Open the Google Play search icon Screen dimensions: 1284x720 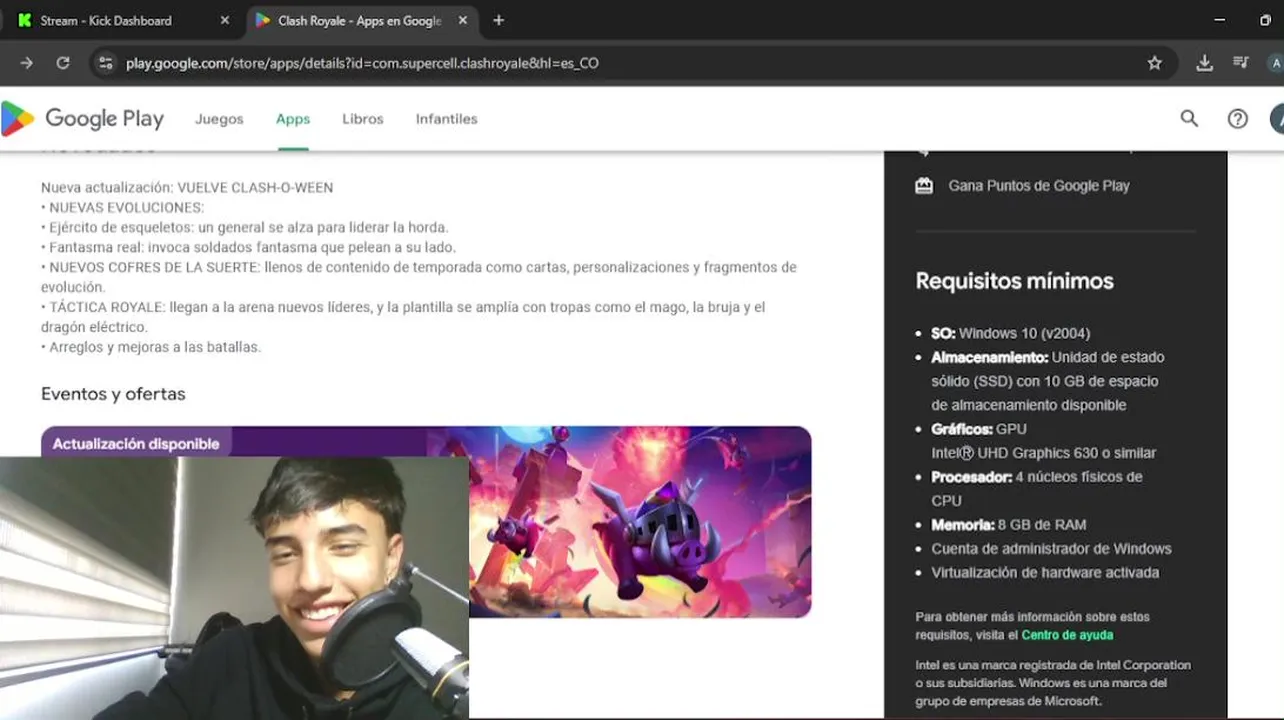1189,119
